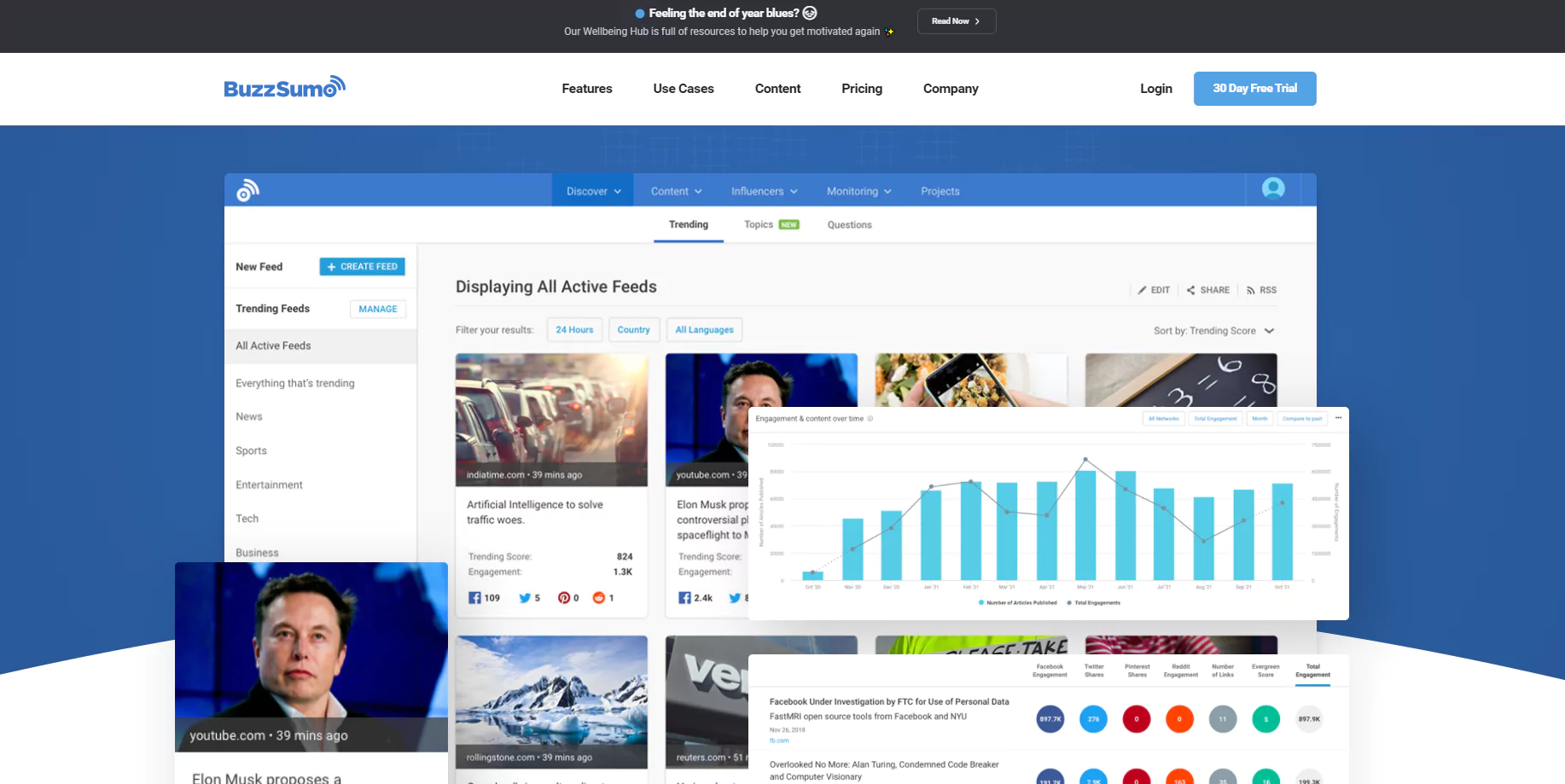Click the Artificial Intelligence to solve traffic woes title
Viewport: 1565px width, 784px height.
(535, 512)
